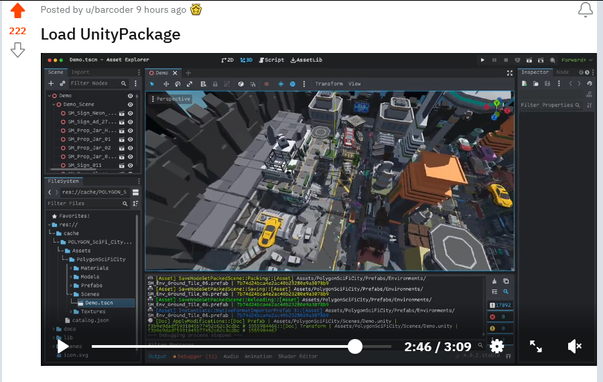Expand the Prefabs folder
The width and height of the screenshot is (603, 382).
pyautogui.click(x=71, y=285)
